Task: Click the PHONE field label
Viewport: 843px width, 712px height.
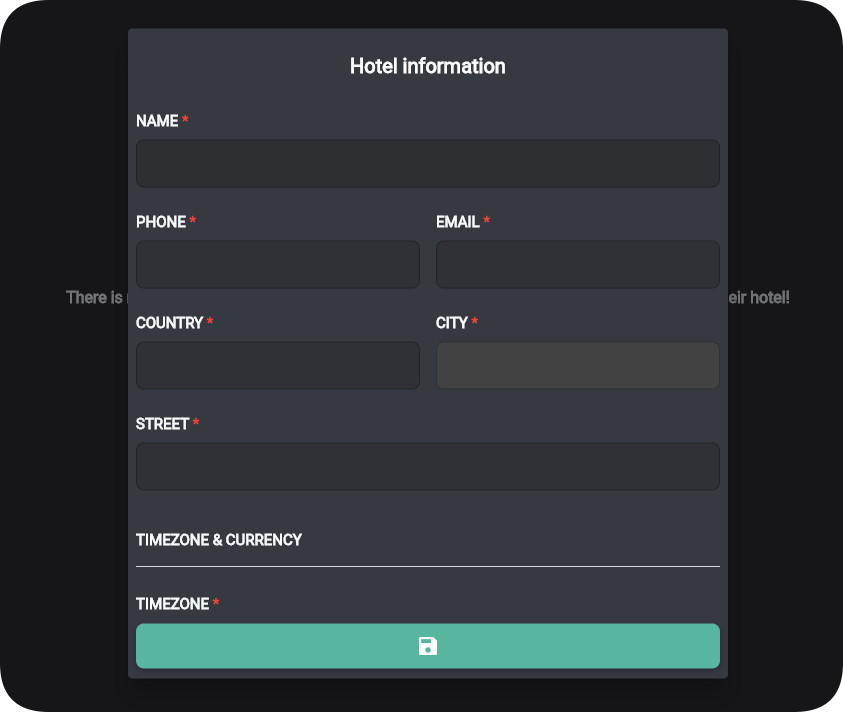Action: tap(161, 222)
